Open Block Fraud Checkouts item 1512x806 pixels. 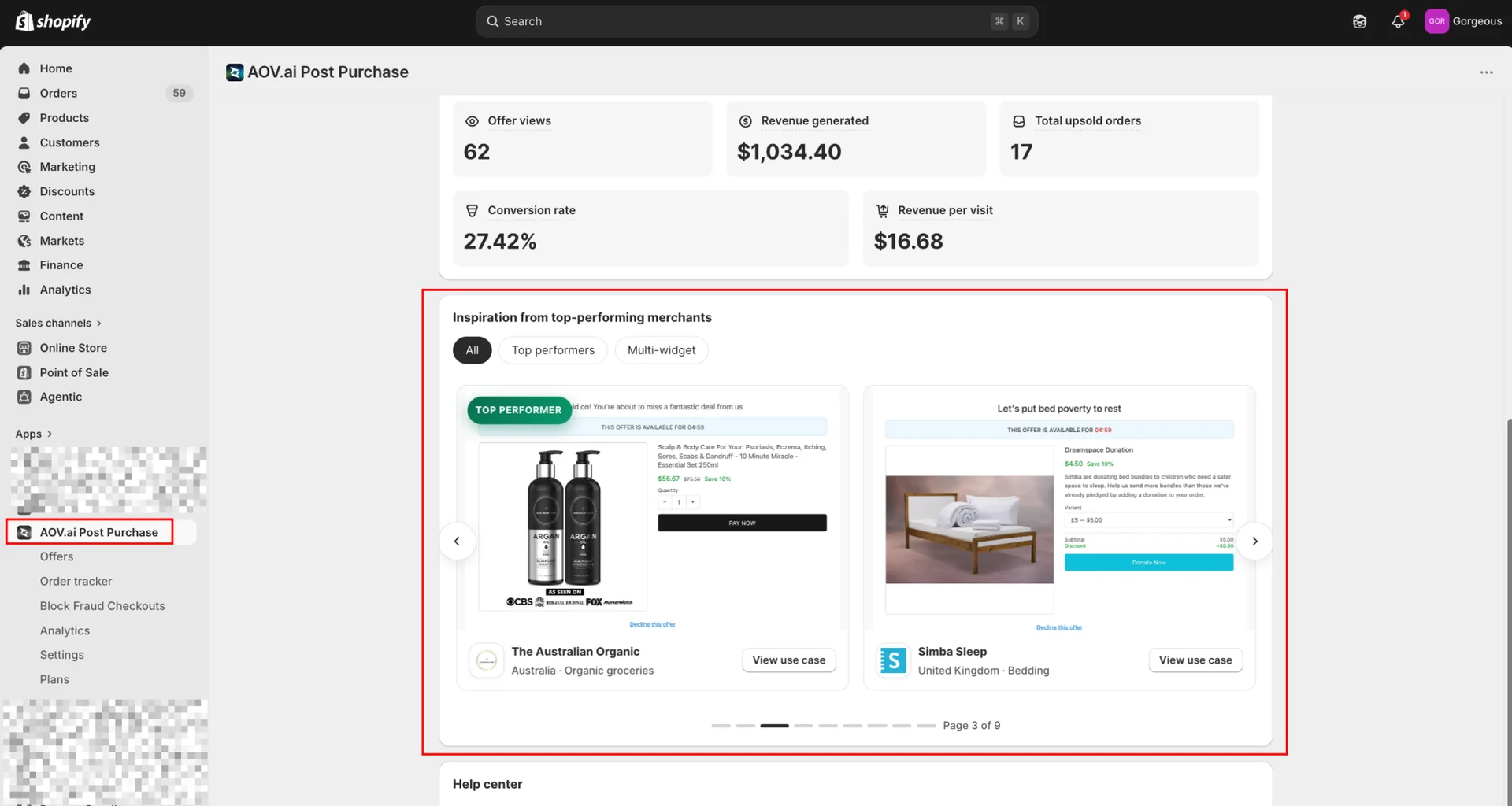pos(102,606)
